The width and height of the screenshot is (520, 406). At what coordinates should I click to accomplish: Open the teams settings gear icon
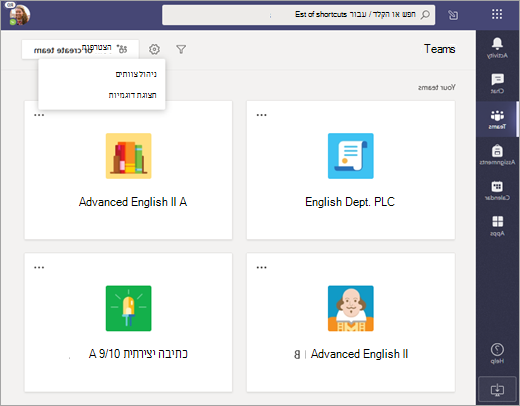[154, 49]
